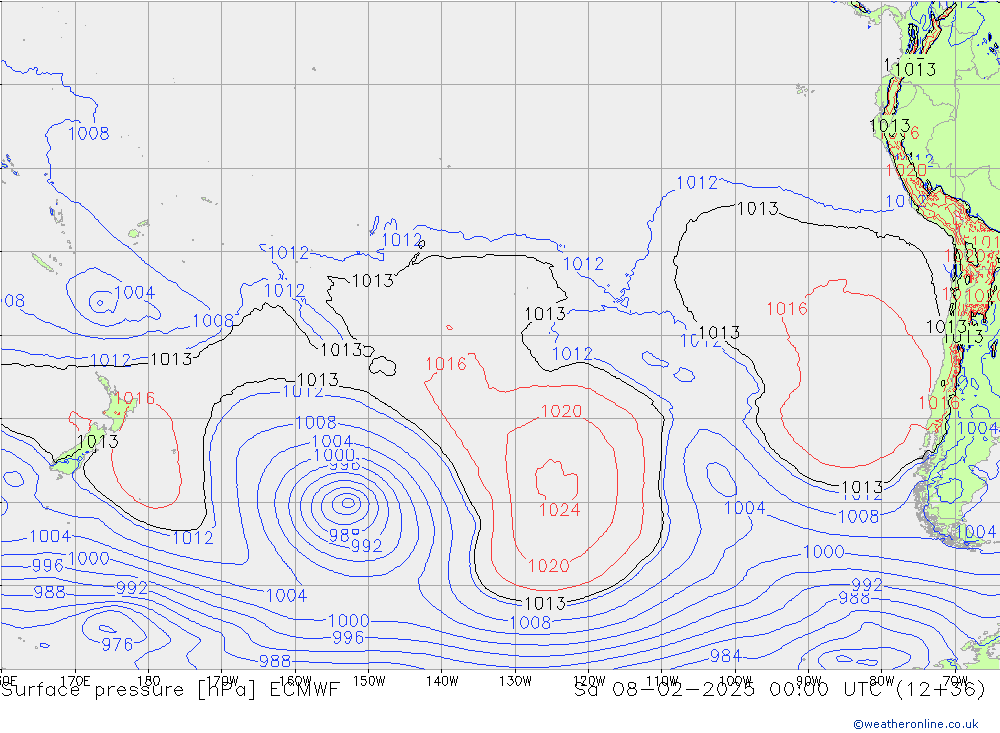Click the 100W longitude label
This screenshot has height=733, width=1000.
click(x=735, y=681)
